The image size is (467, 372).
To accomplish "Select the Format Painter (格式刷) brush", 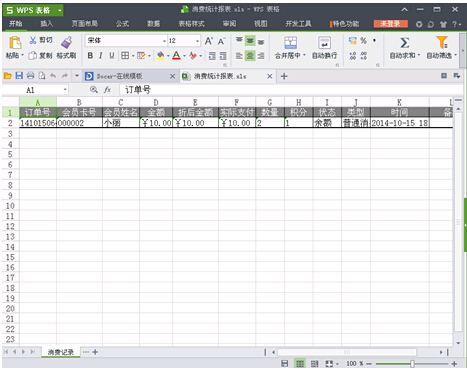I will click(67, 43).
